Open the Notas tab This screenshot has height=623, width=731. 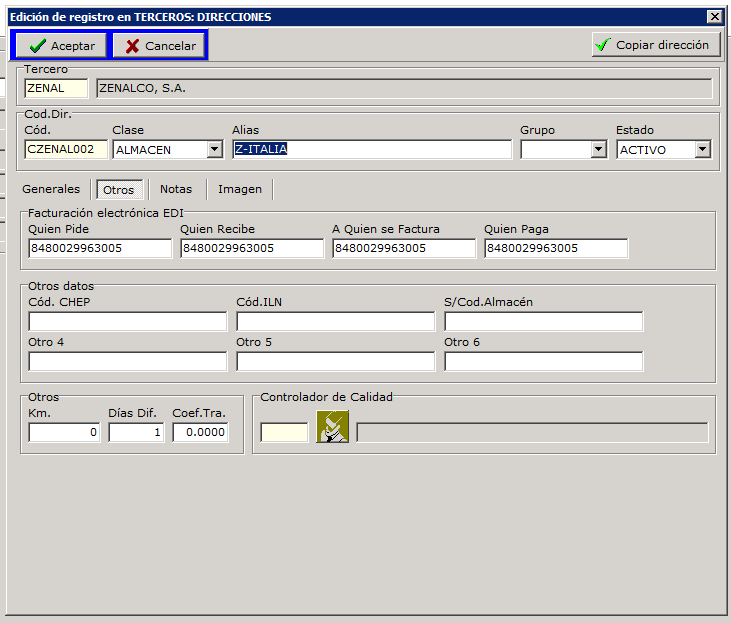coord(176,189)
